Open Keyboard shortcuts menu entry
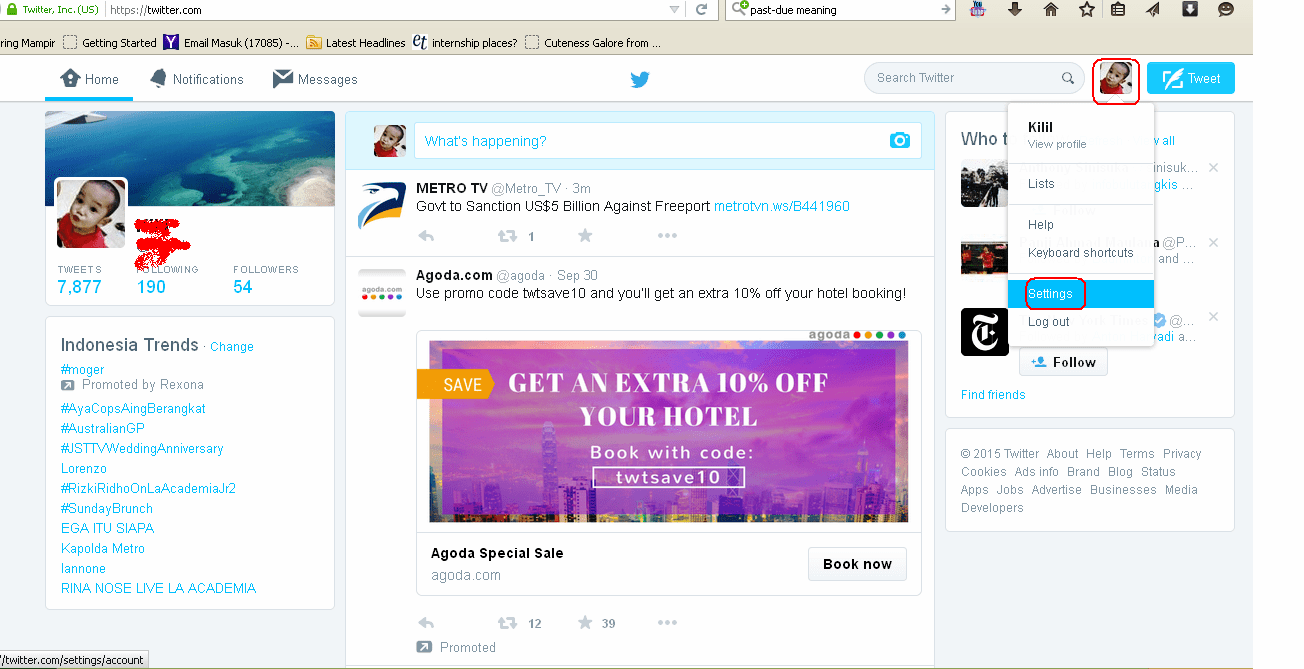The image size is (1304, 669). point(1081,253)
